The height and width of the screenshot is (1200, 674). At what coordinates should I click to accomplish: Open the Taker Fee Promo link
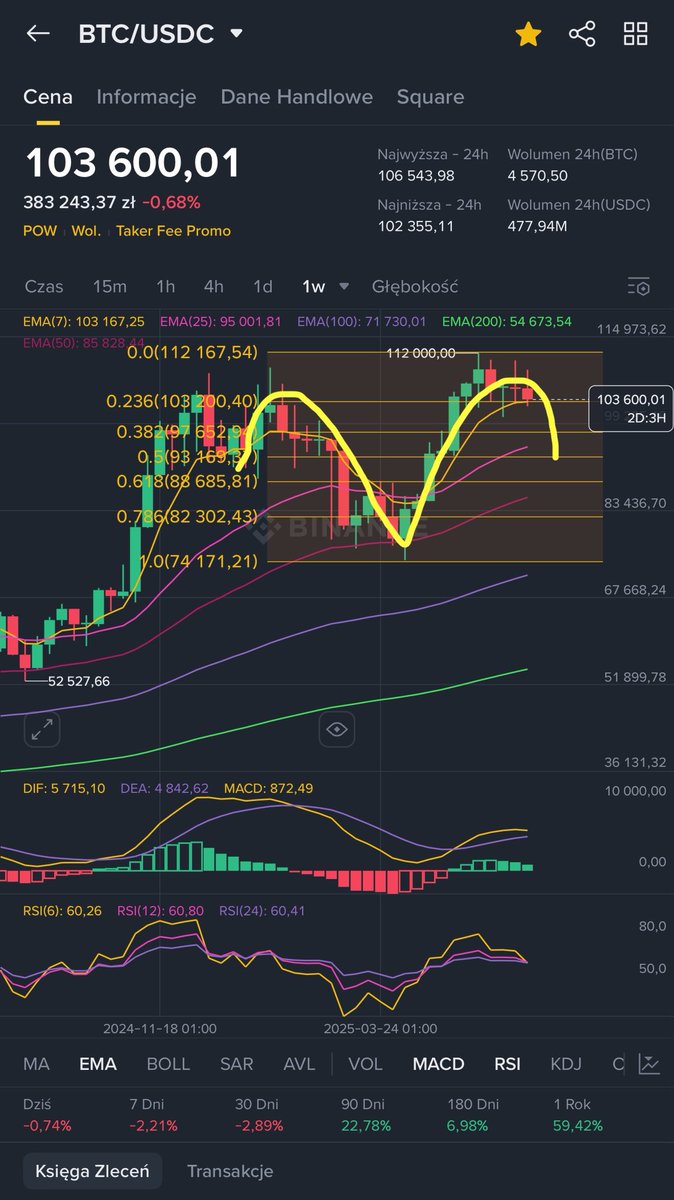(x=173, y=231)
